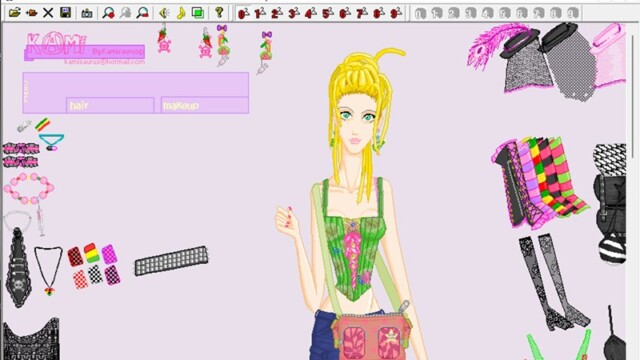Click the first red magnifier zoom icon

108,13
